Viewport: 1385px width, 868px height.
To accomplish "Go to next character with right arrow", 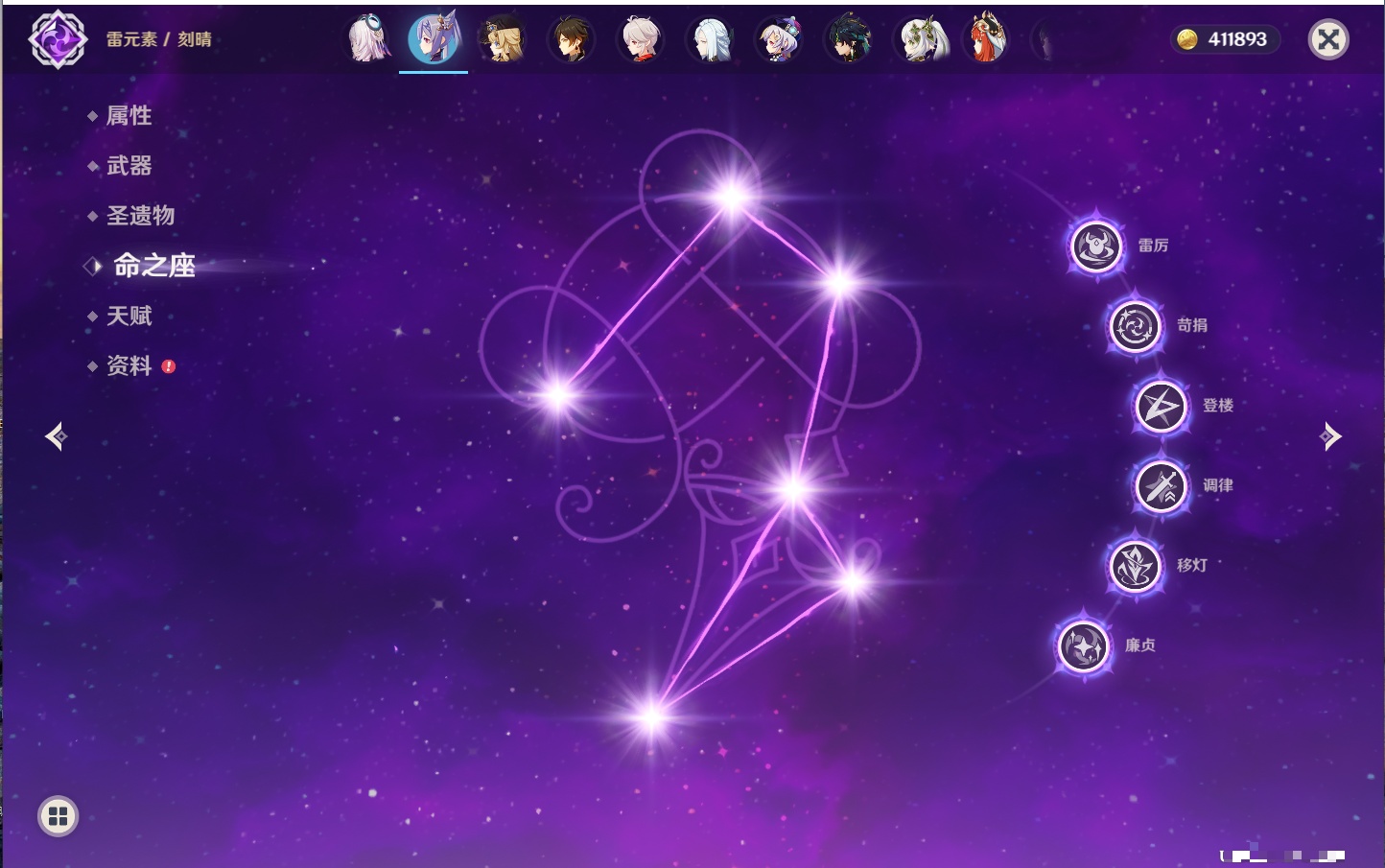I will tap(1330, 436).
